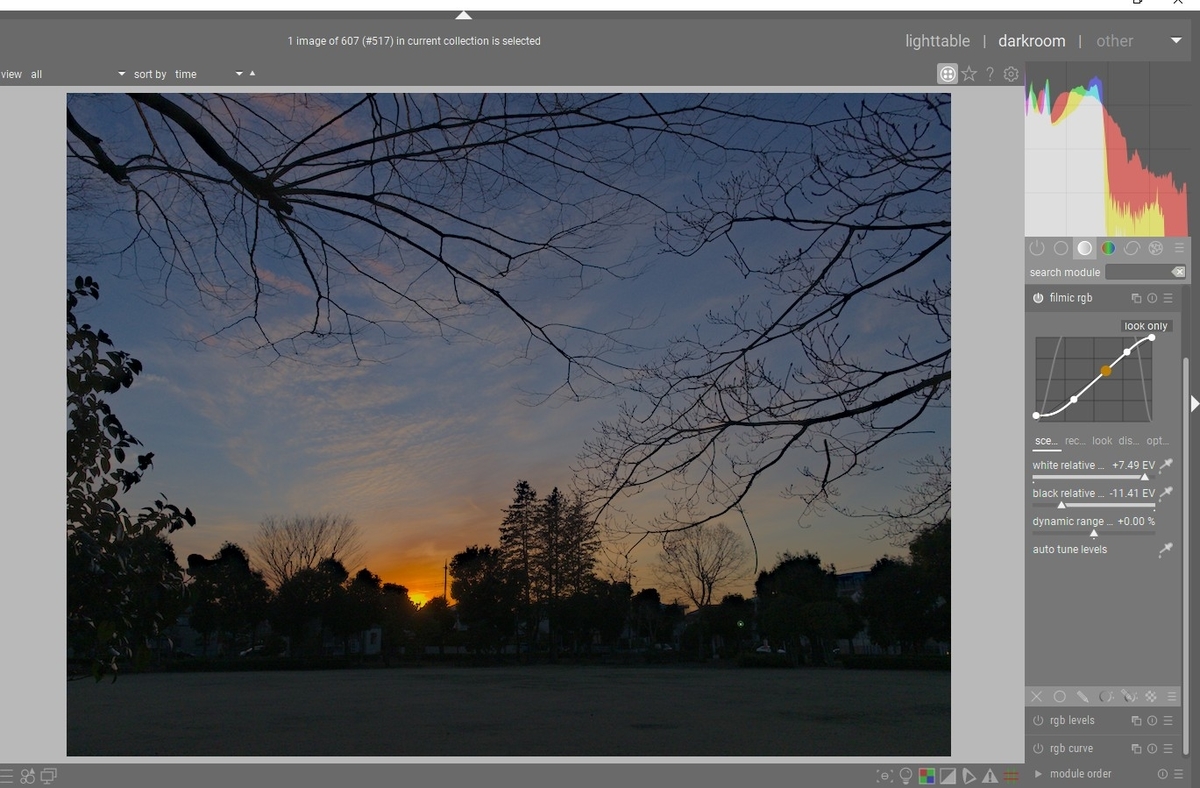Expand module order section
Image resolution: width=1200 pixels, height=788 pixels.
point(1038,774)
